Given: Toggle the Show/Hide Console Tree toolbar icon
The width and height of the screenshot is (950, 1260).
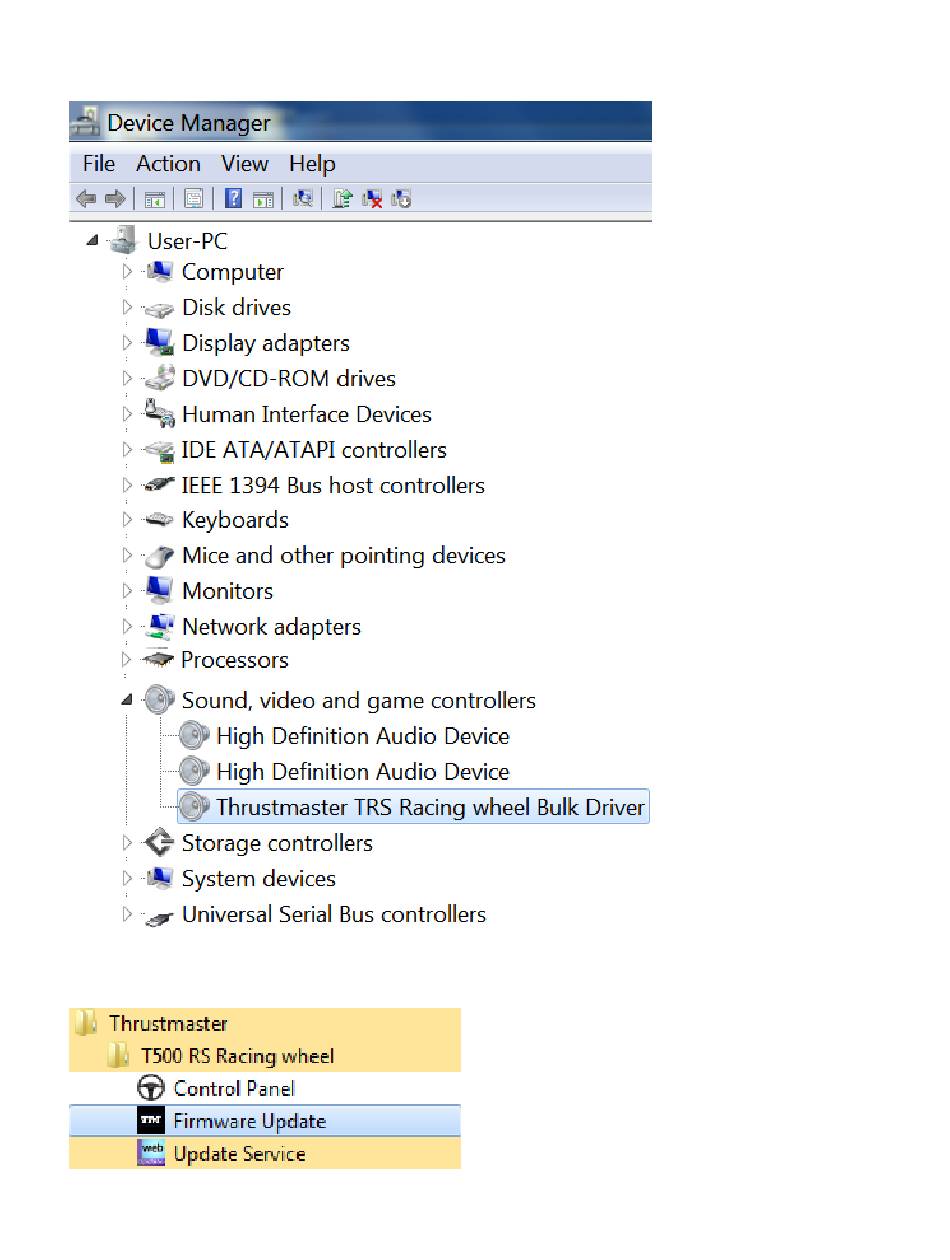Looking at the screenshot, I should coord(154,199).
